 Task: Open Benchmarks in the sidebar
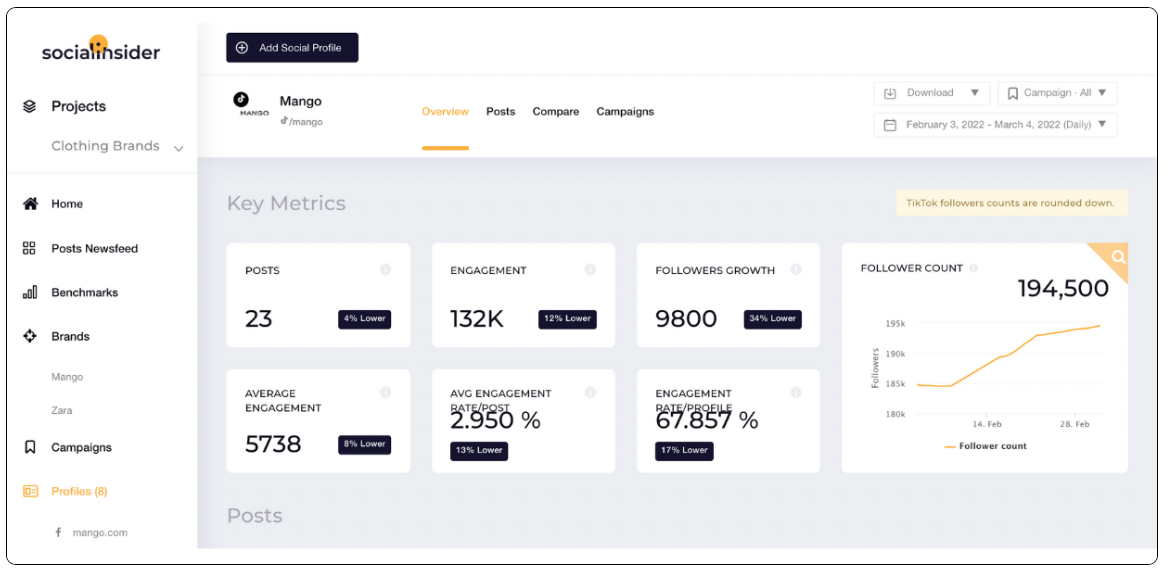pos(85,292)
